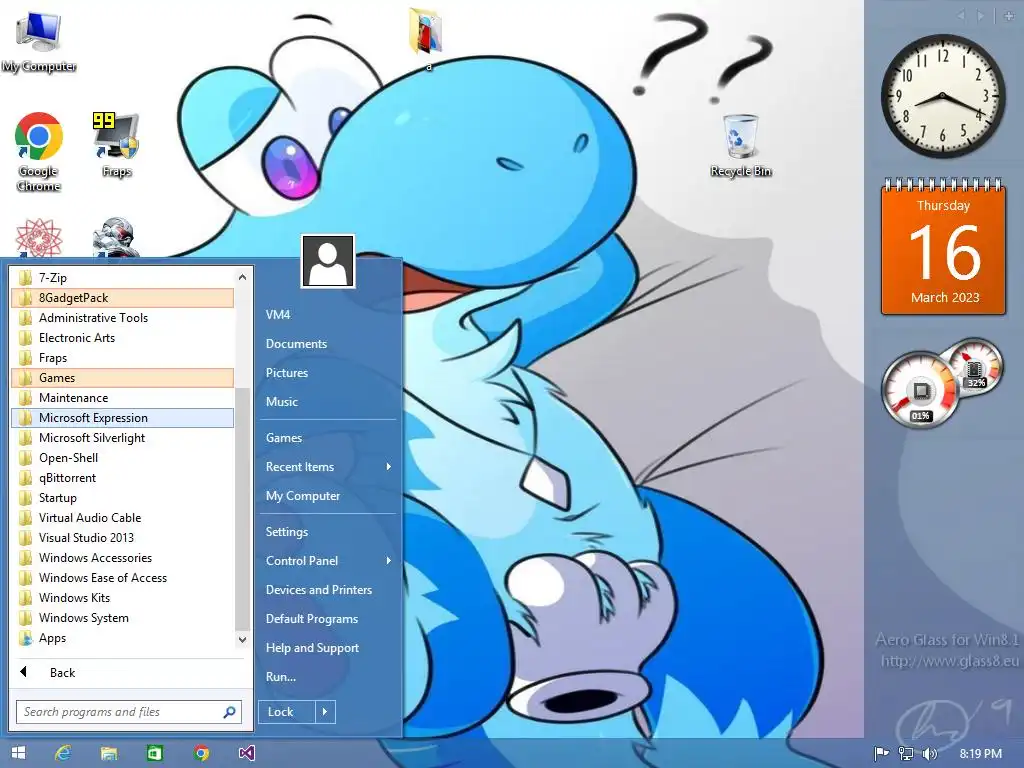Expand the 7-Zip folder

point(122,278)
